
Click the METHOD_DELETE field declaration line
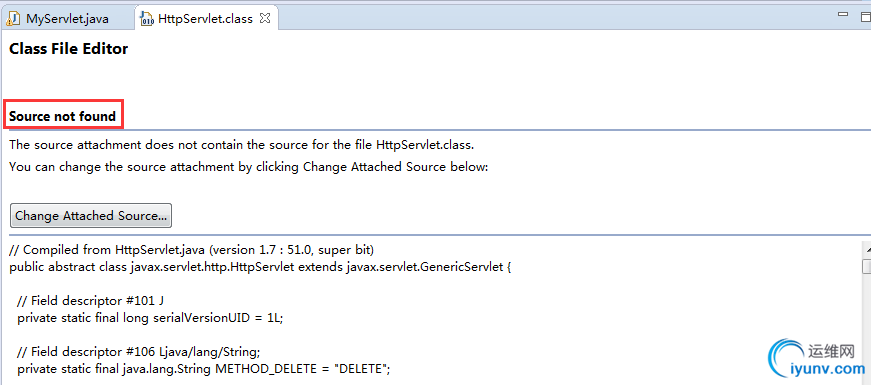coord(204,369)
